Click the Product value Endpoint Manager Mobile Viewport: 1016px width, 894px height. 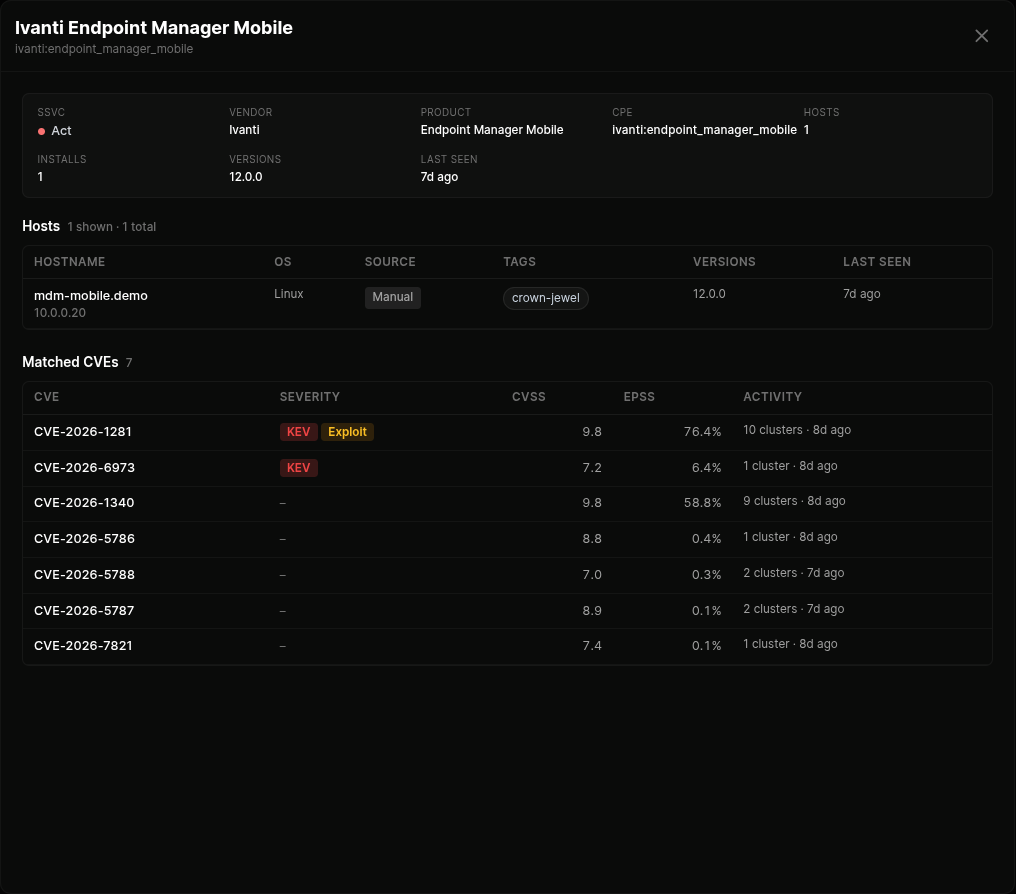click(x=492, y=130)
